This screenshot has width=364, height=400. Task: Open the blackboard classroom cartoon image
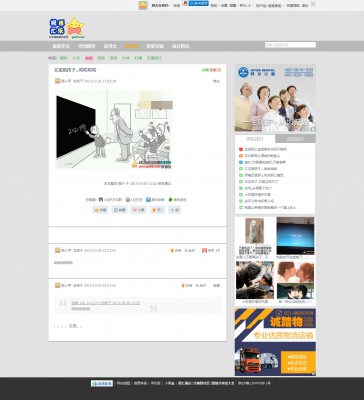pyautogui.click(x=114, y=130)
